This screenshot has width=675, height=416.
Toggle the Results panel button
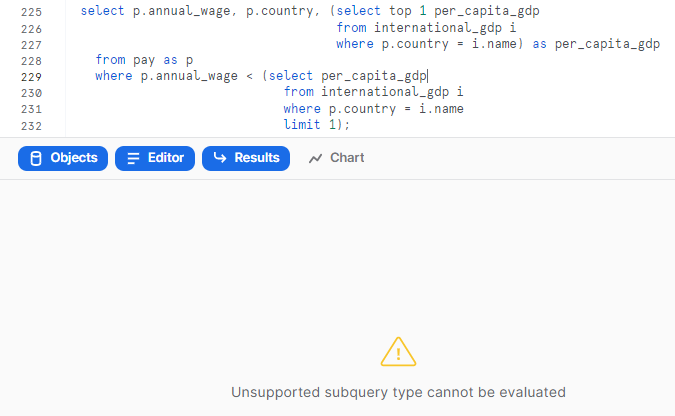coord(246,158)
